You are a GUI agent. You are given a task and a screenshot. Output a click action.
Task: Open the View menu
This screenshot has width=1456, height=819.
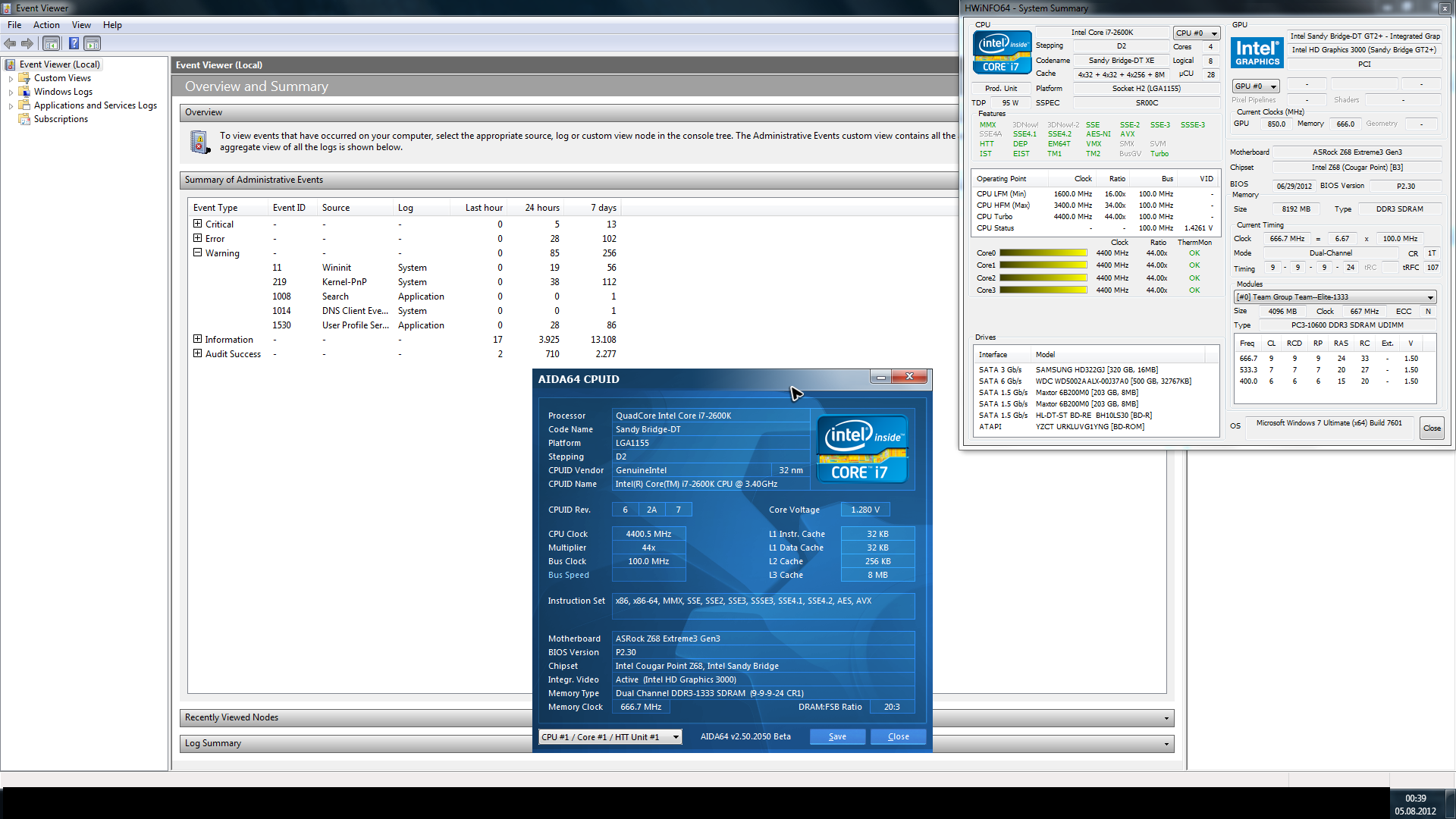tap(81, 25)
